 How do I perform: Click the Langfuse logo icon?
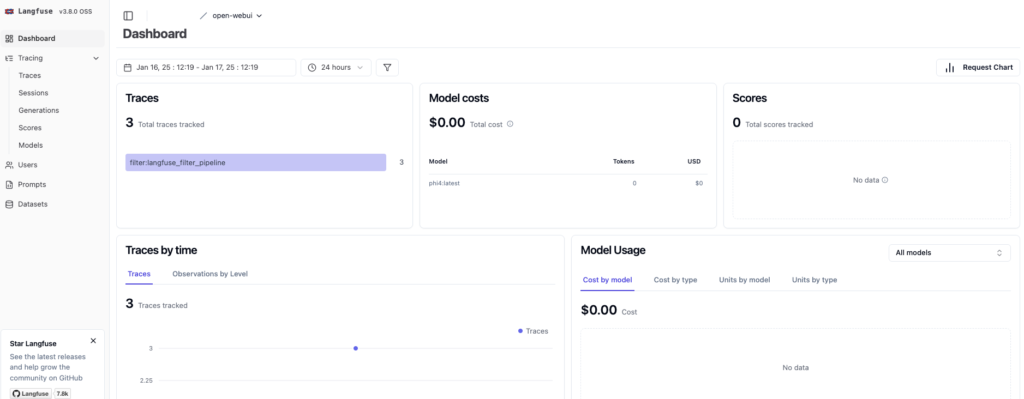coord(9,11)
